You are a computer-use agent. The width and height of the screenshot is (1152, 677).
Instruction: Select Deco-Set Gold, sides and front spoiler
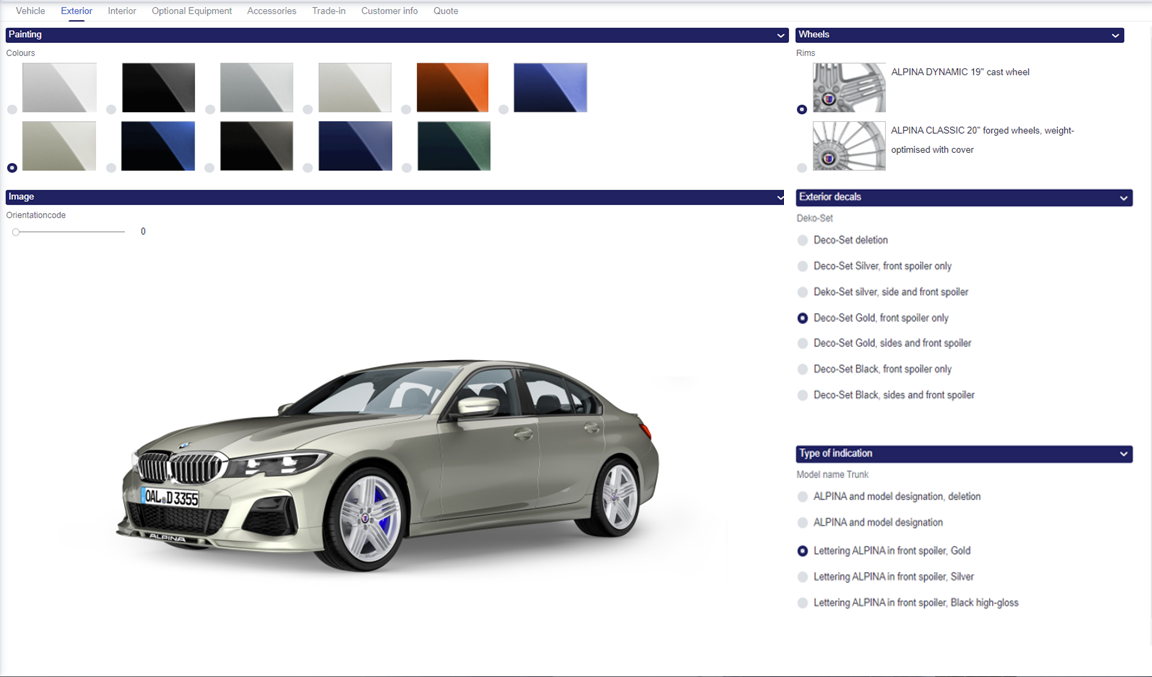[802, 343]
